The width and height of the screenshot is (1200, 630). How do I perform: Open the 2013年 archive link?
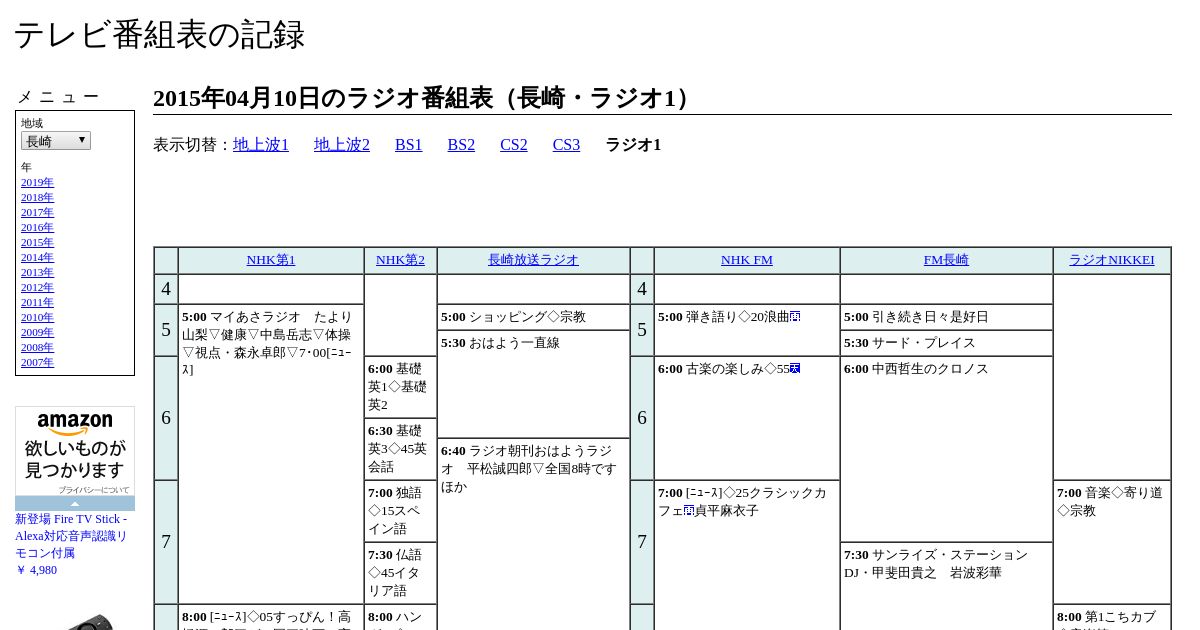37,272
